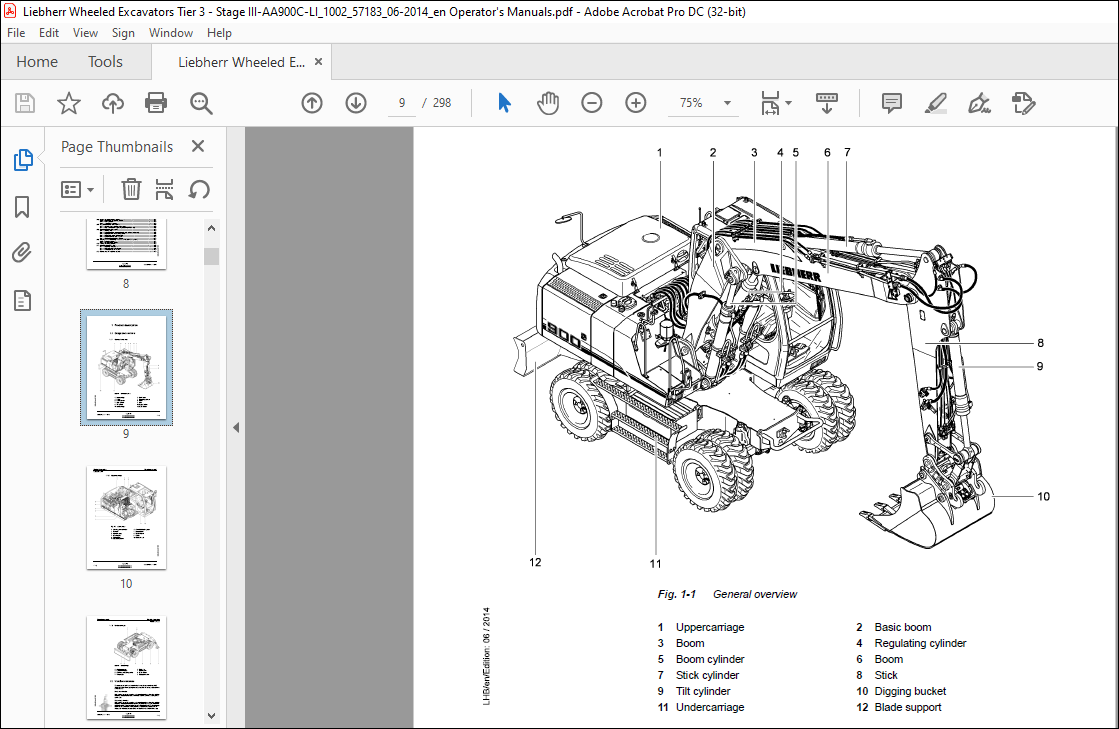This screenshot has height=729, width=1119.
Task: Open the Window menu
Action: [x=171, y=33]
